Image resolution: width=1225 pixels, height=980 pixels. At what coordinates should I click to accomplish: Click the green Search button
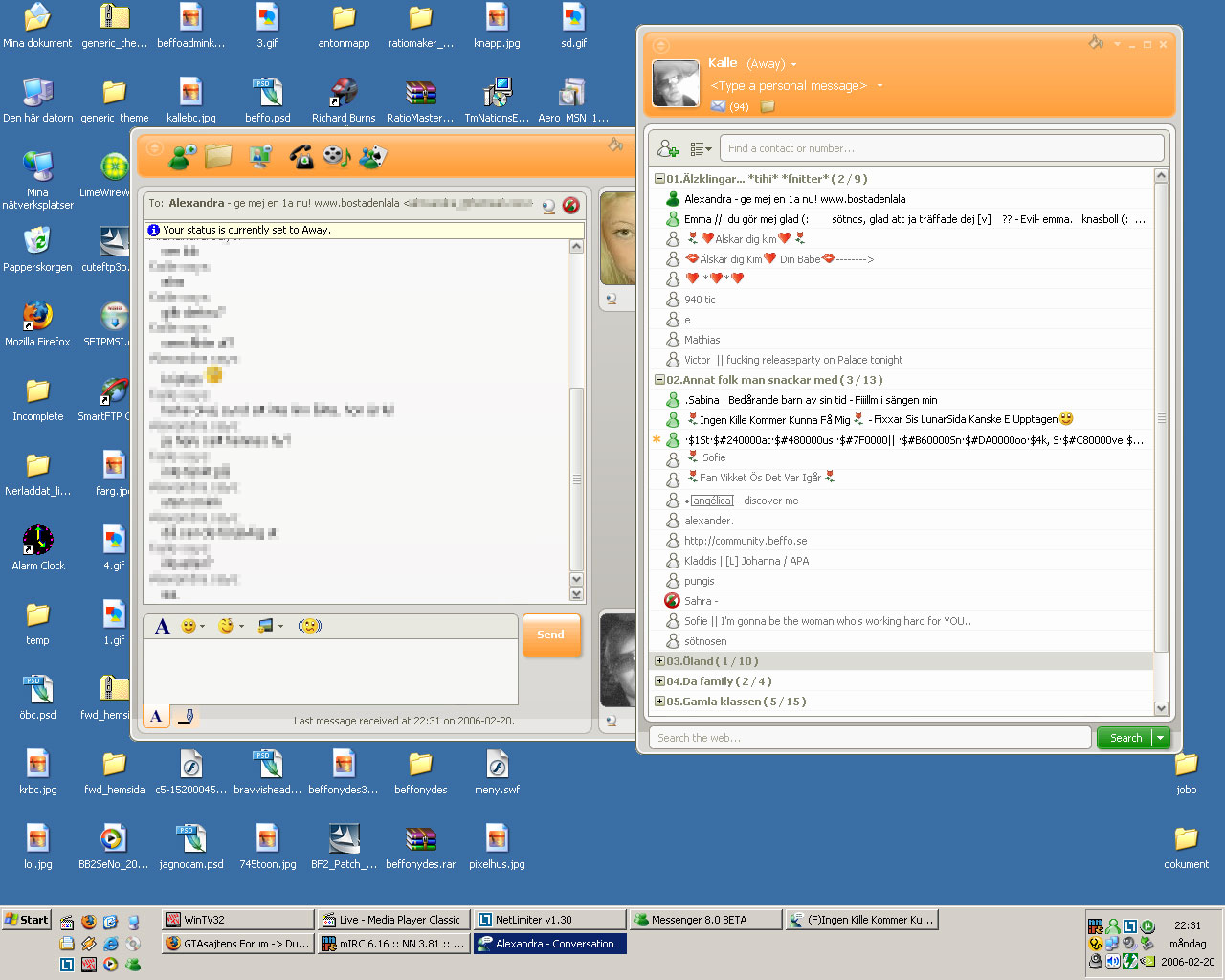coord(1125,738)
